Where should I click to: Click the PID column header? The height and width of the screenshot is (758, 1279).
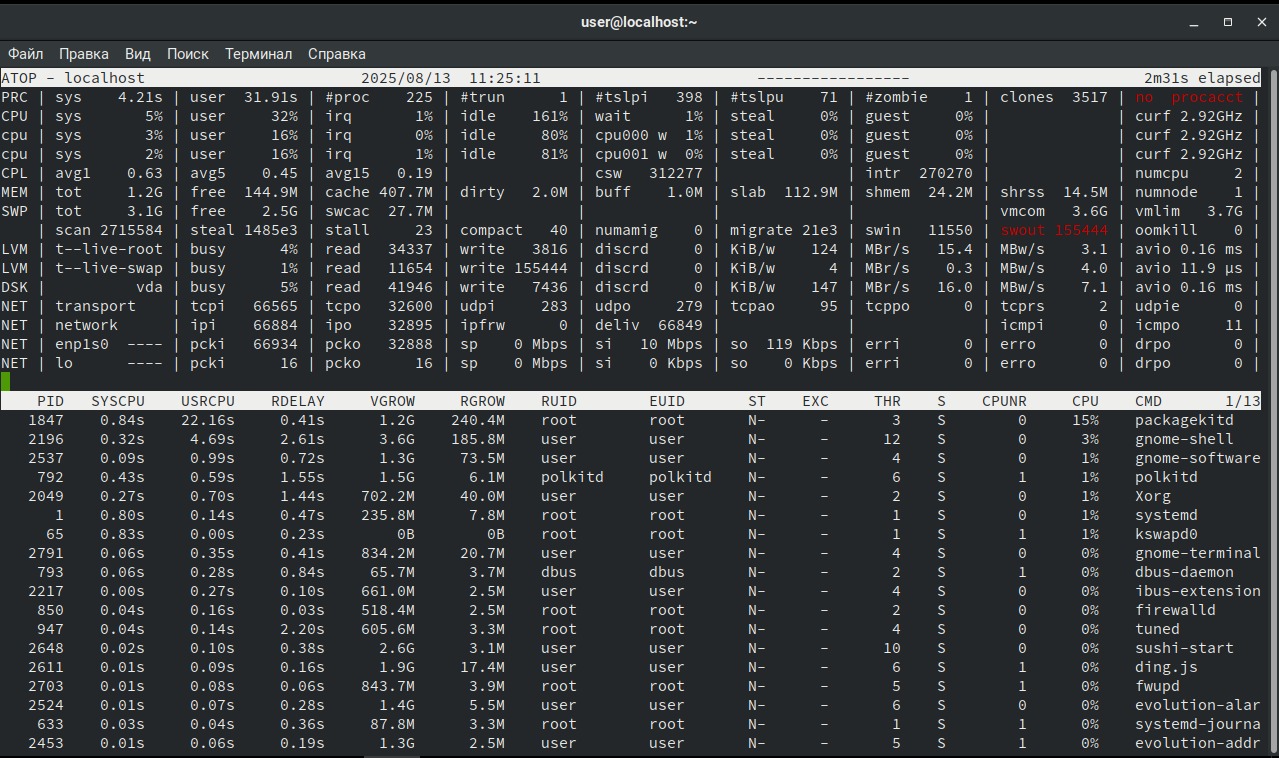50,401
